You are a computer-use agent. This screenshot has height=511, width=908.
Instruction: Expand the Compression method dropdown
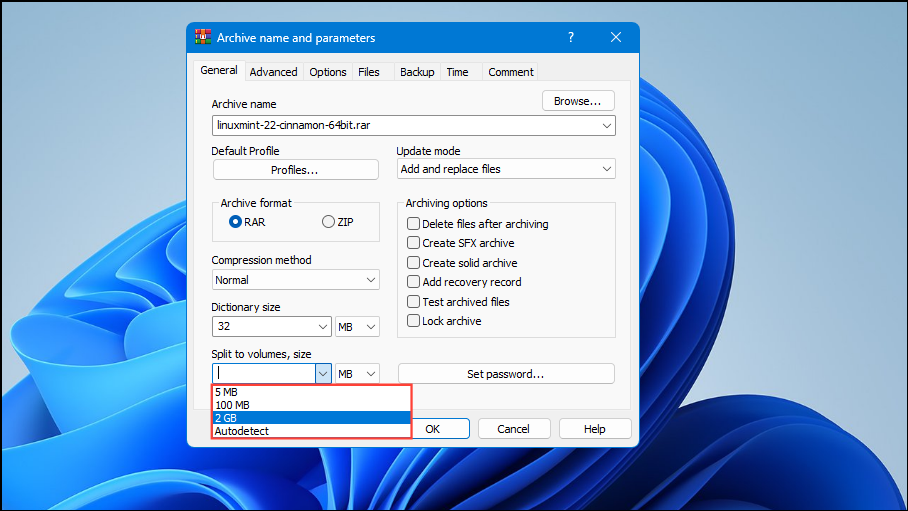pos(295,280)
